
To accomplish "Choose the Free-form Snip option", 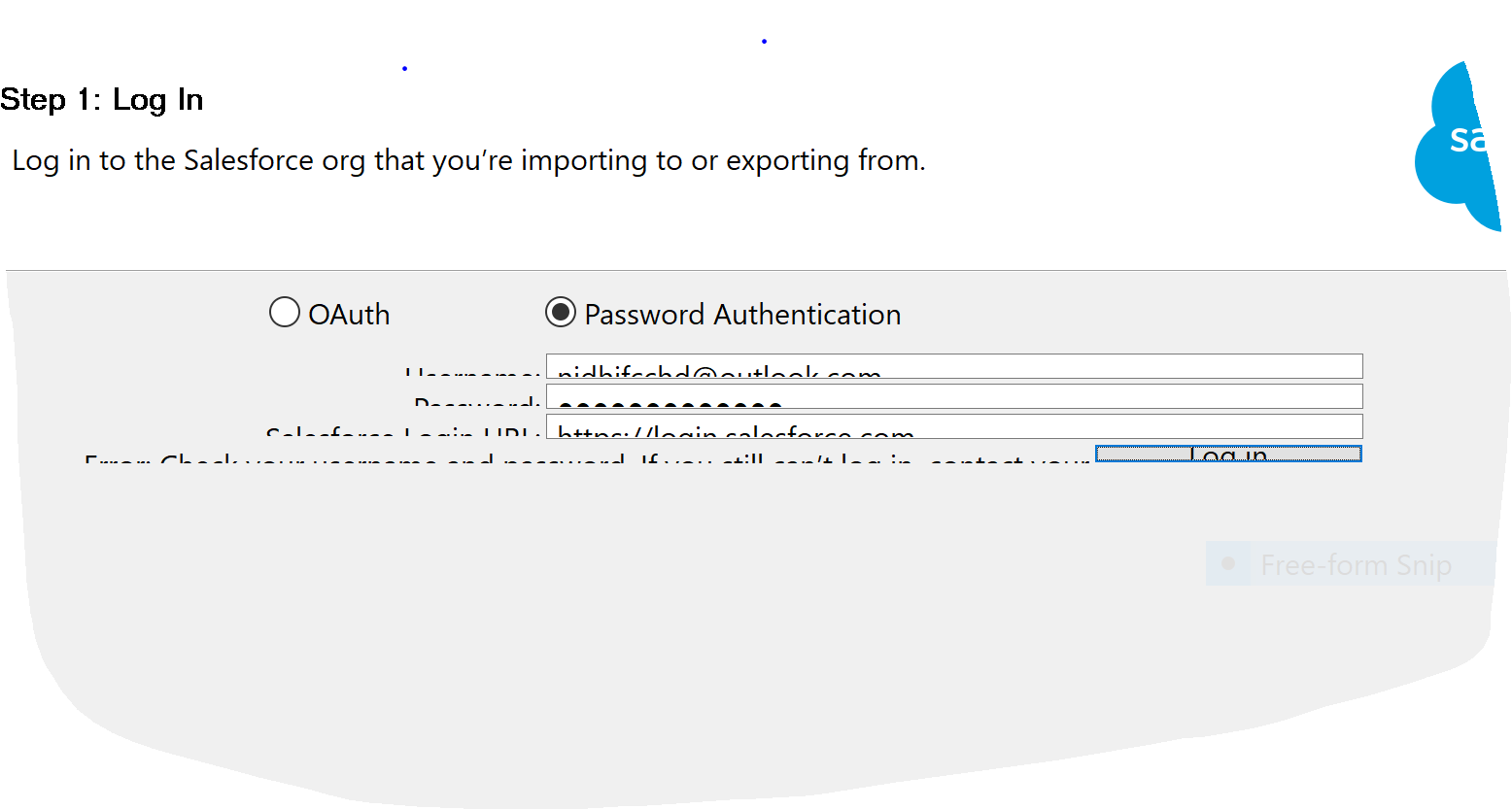I will [1355, 564].
